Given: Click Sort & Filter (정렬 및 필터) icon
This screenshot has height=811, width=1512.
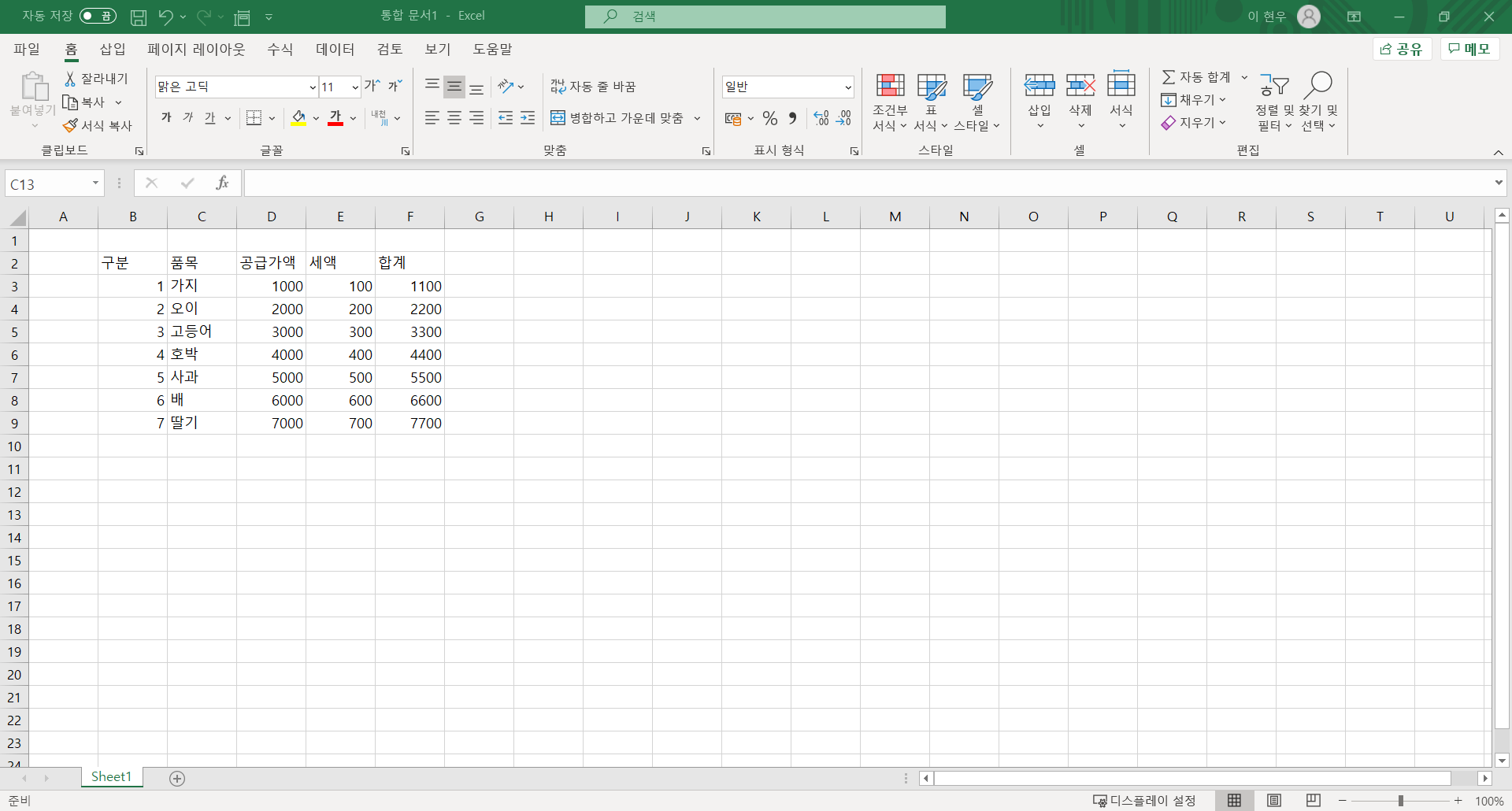Looking at the screenshot, I should click(1273, 85).
